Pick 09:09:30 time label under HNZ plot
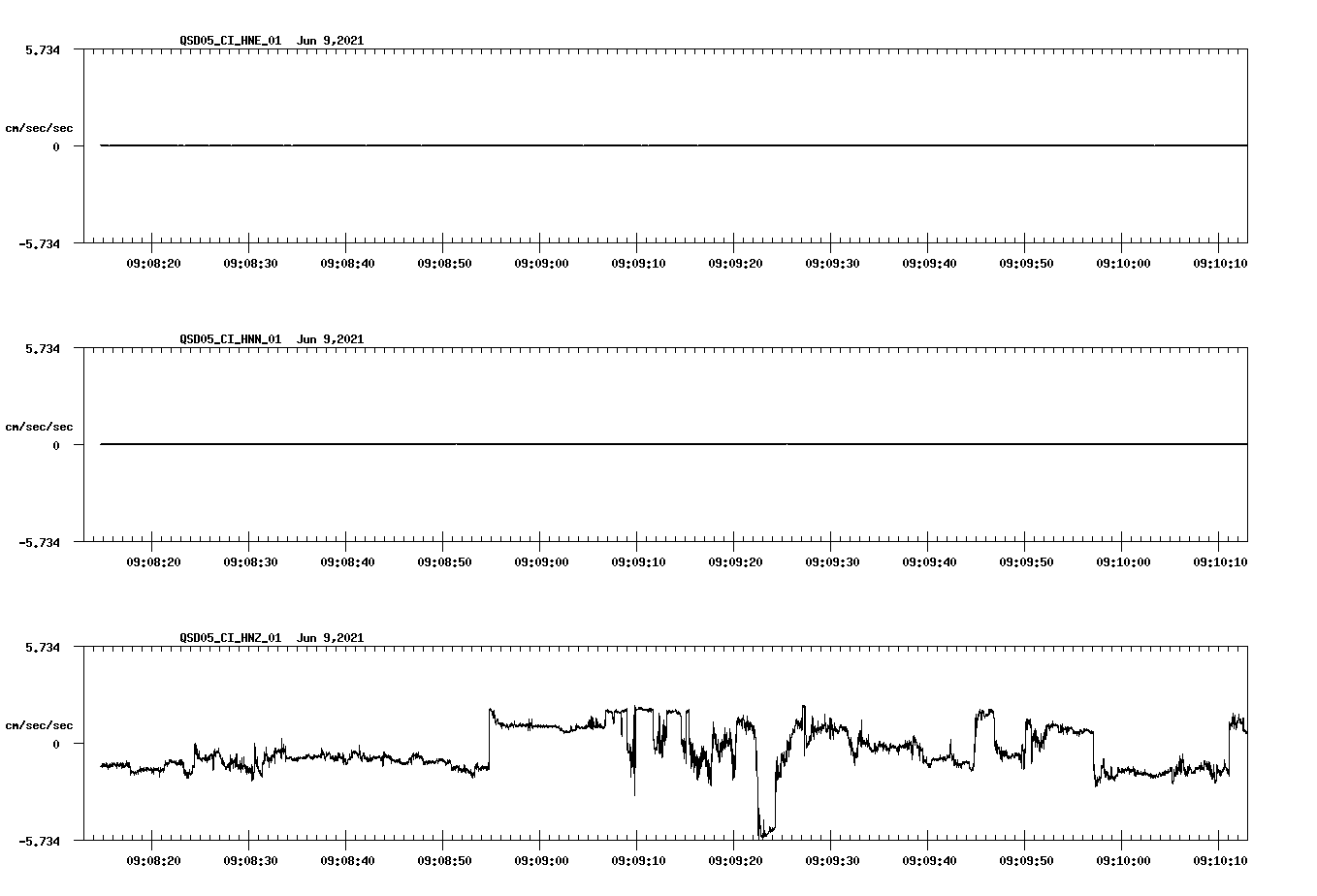1317x896 pixels. pyautogui.click(x=832, y=860)
